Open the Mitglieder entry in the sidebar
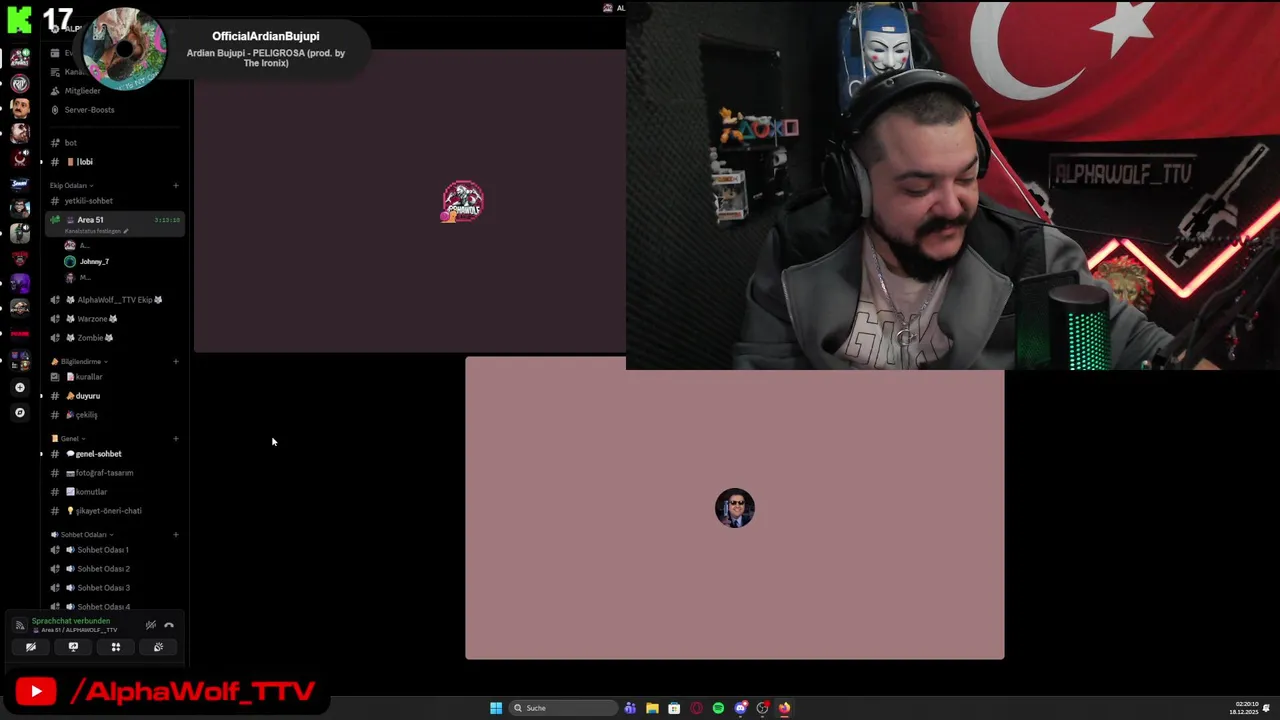 point(82,91)
